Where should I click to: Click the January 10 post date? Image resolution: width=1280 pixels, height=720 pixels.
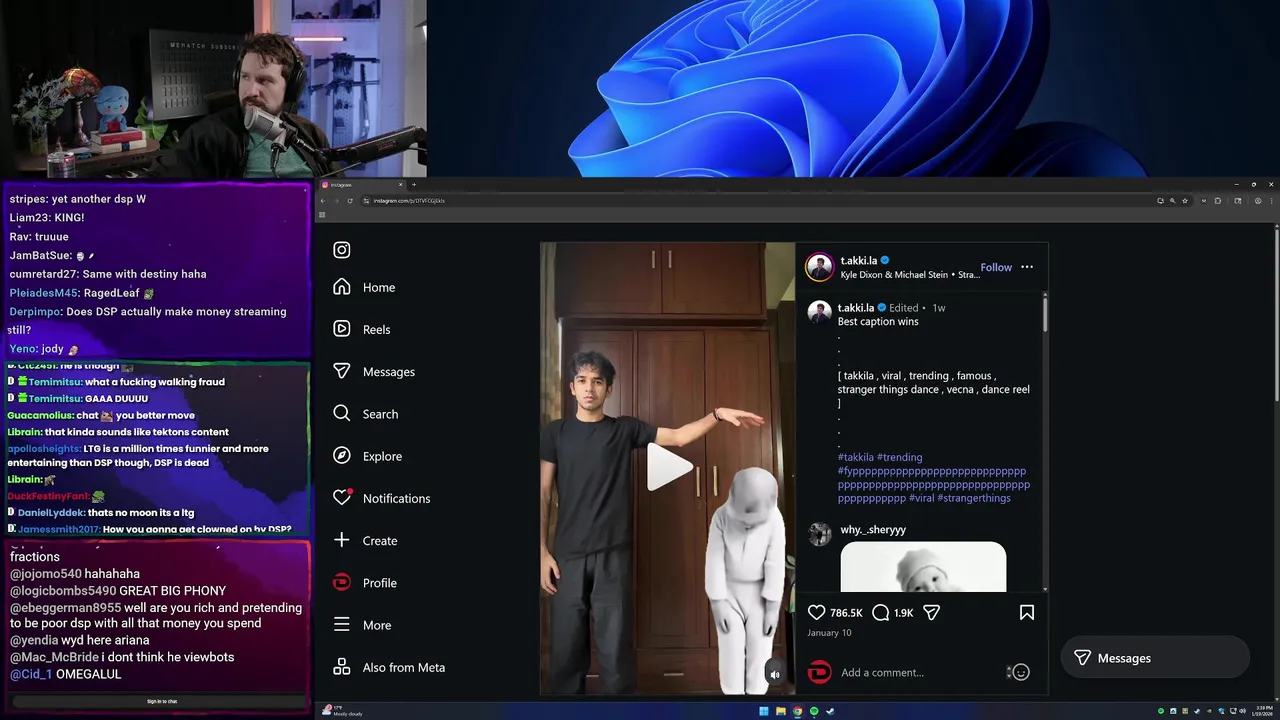829,633
